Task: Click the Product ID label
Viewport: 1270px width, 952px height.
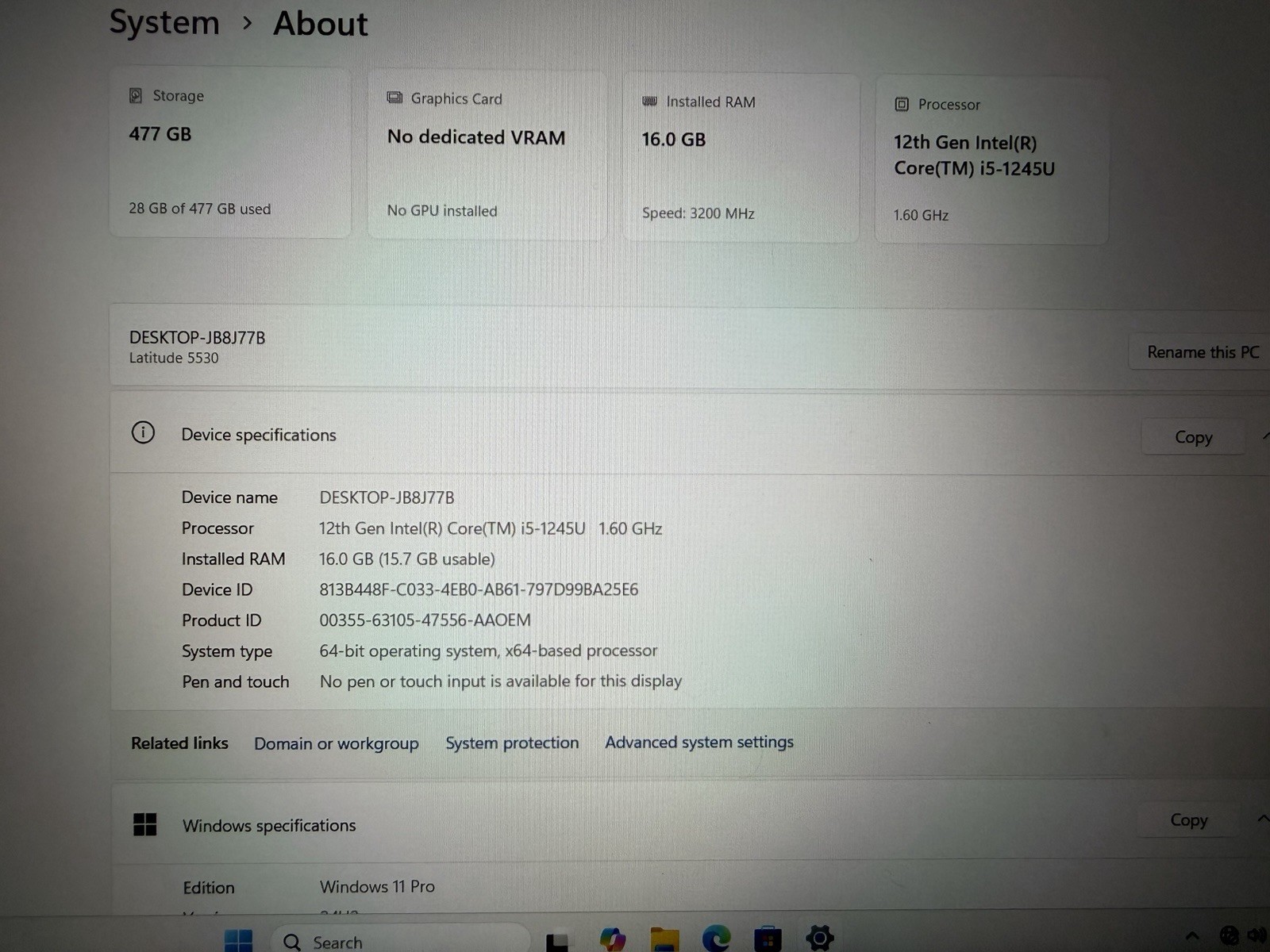Action: pyautogui.click(x=221, y=620)
